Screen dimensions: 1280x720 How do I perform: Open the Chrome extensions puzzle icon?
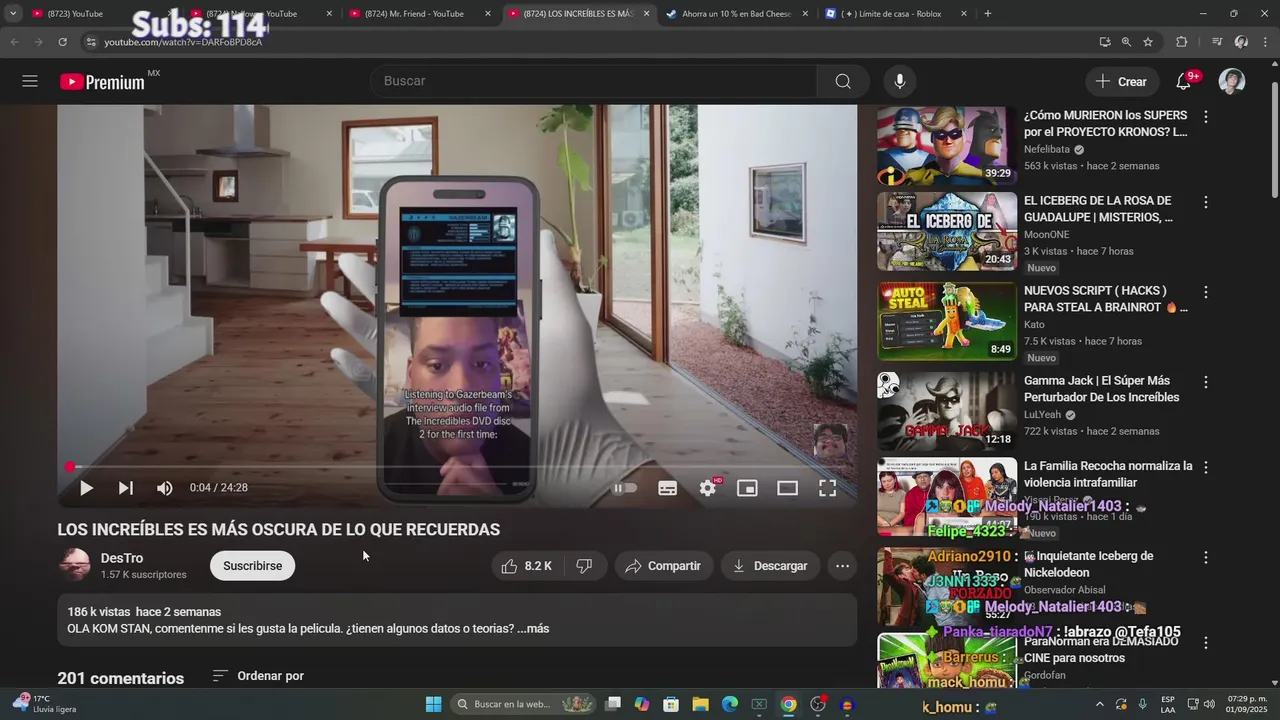[x=1182, y=42]
